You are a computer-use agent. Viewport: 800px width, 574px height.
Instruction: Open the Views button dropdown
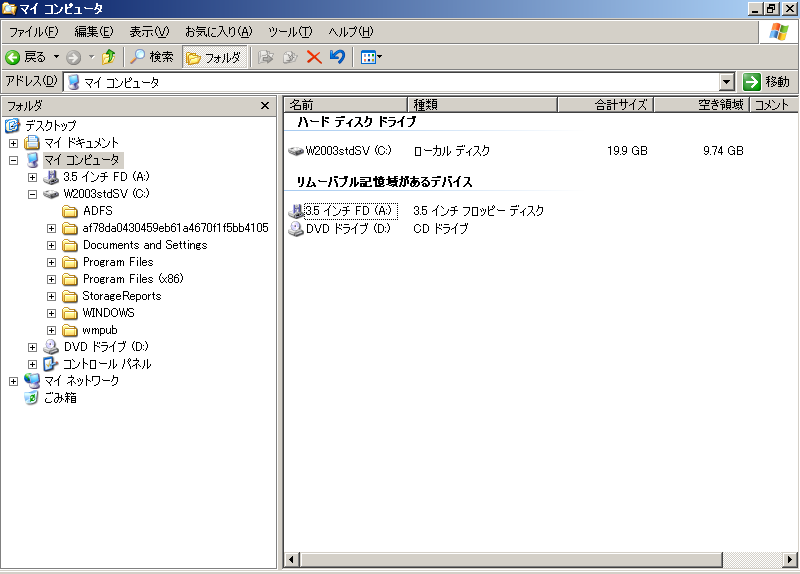pyautogui.click(x=372, y=57)
